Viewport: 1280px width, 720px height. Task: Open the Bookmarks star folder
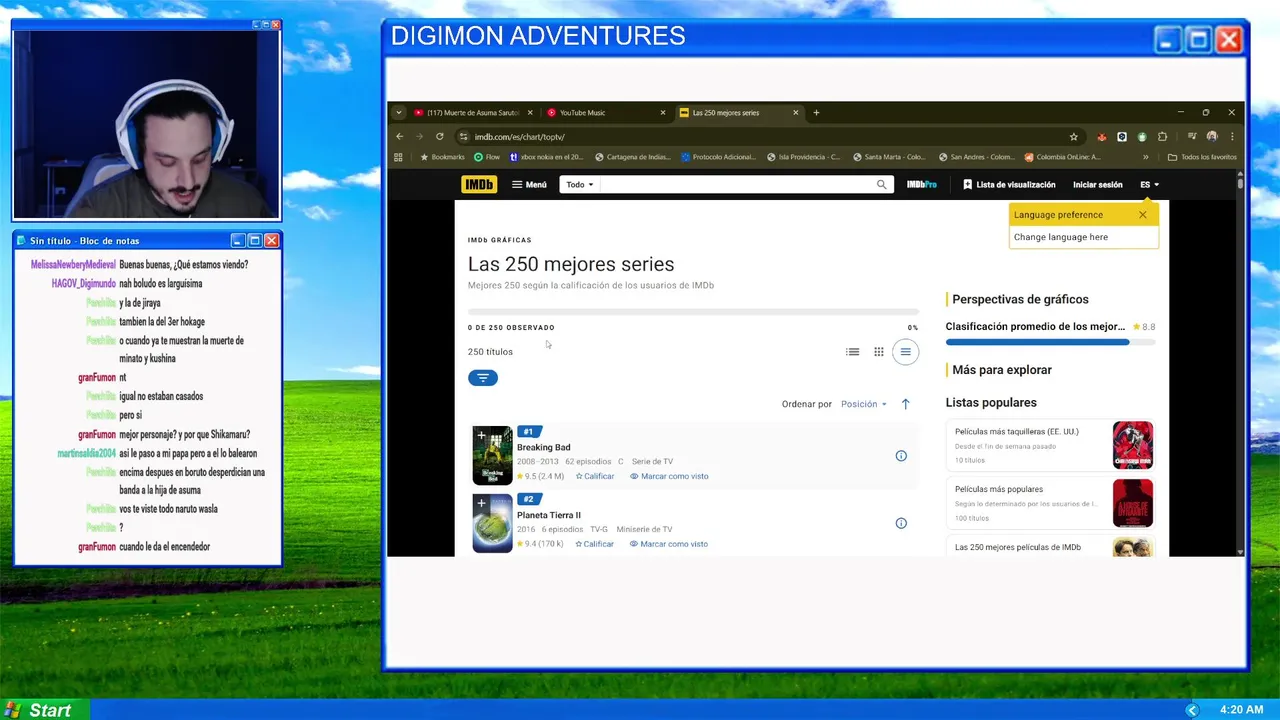click(442, 157)
